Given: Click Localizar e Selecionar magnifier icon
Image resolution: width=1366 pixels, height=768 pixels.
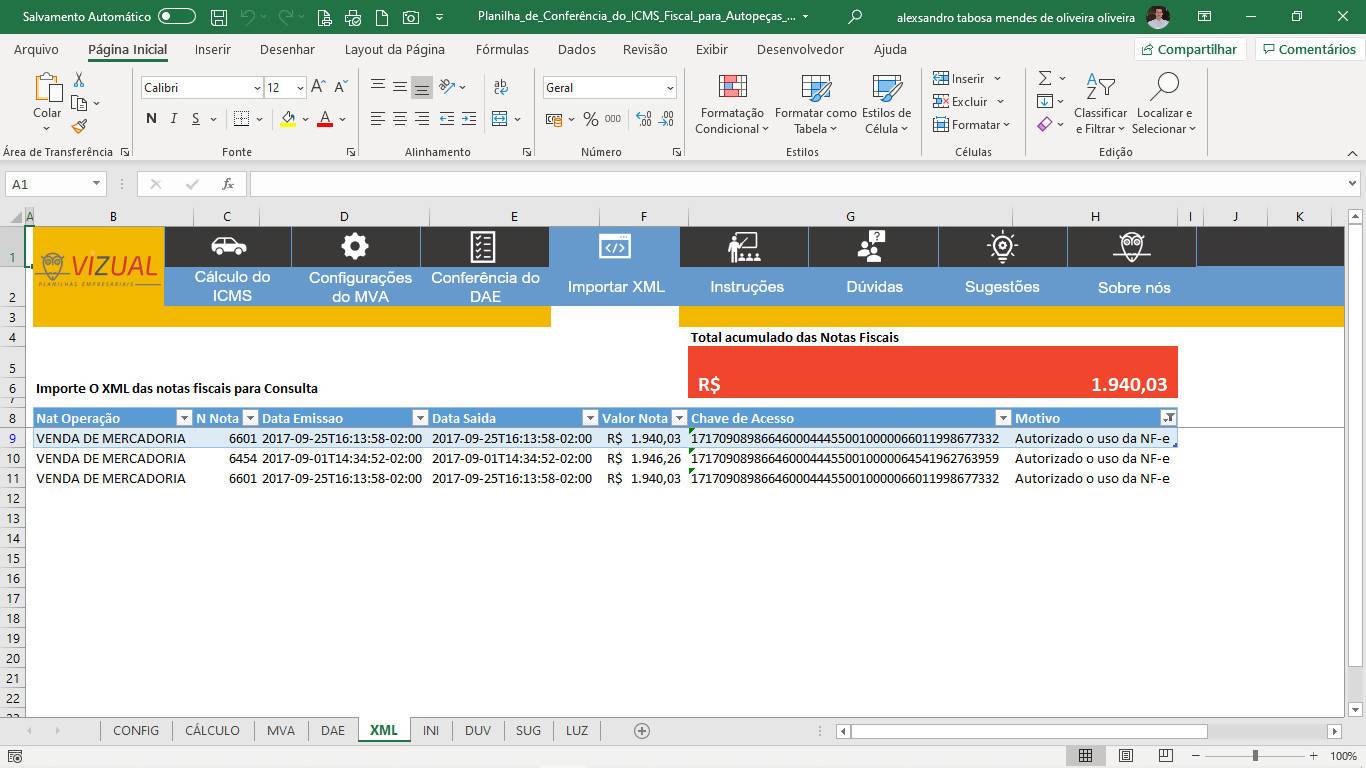Looking at the screenshot, I should tap(1163, 88).
